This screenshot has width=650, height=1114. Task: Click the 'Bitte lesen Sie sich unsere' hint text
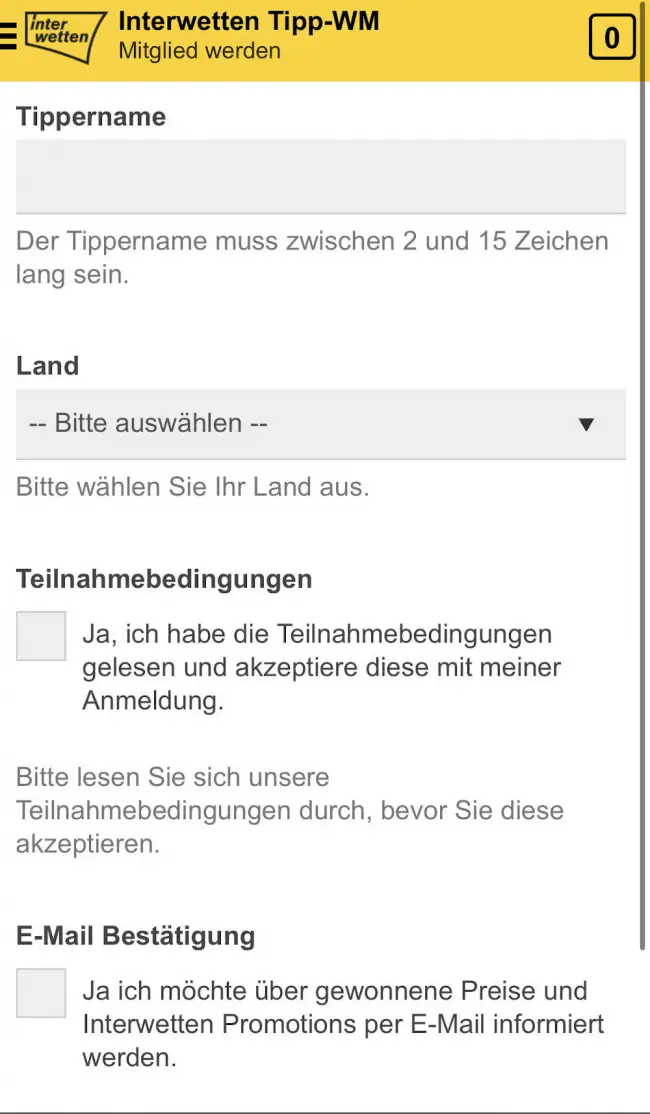[x=289, y=810]
